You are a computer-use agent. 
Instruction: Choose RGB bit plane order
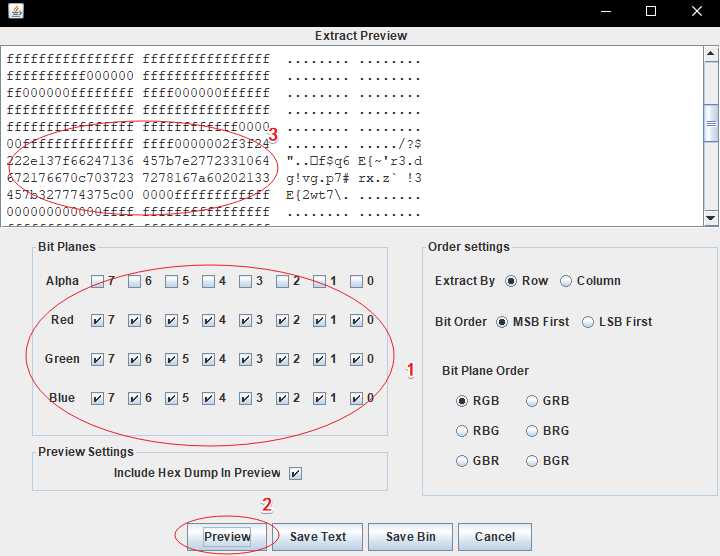point(462,401)
